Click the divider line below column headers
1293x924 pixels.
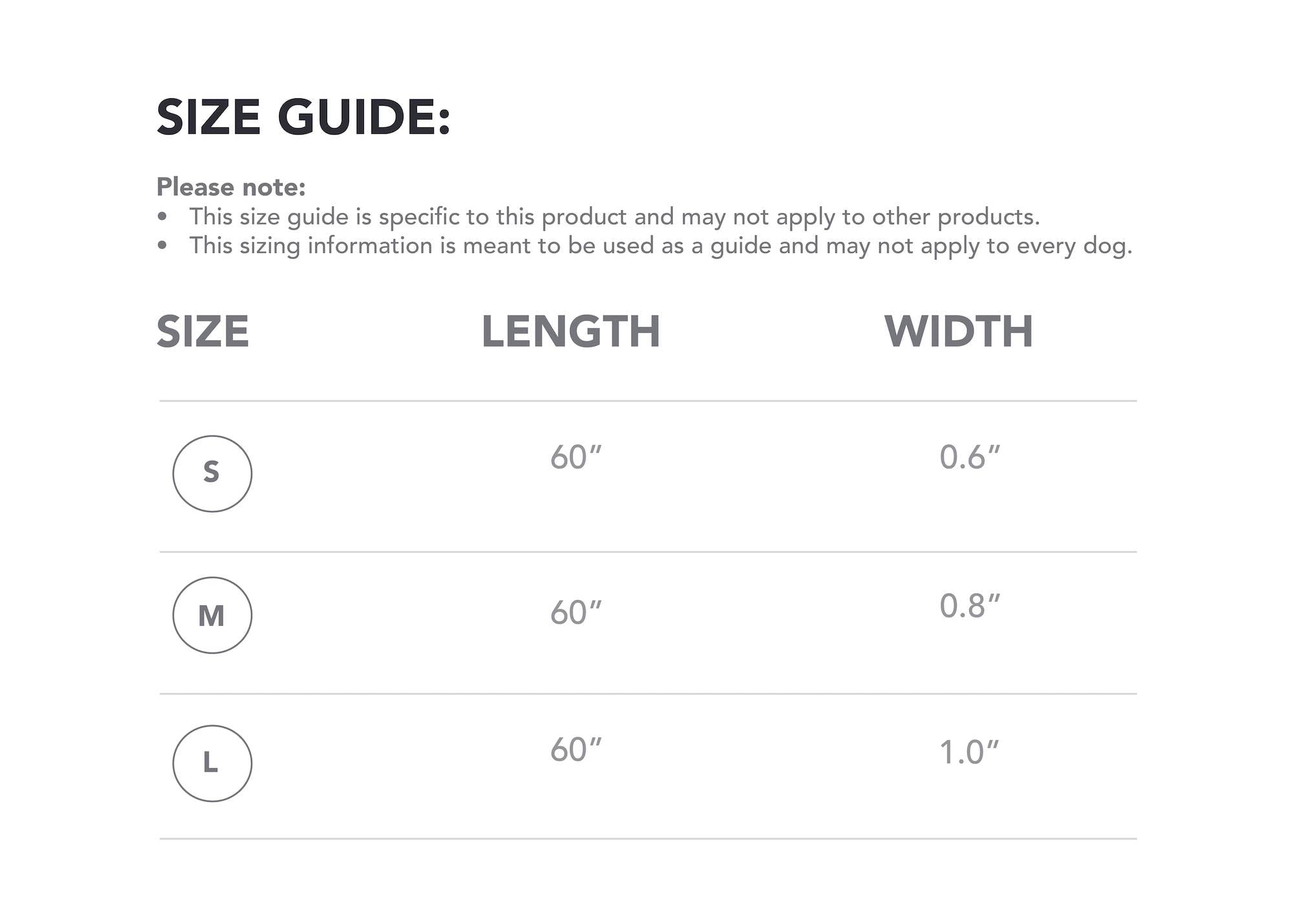coord(648,401)
